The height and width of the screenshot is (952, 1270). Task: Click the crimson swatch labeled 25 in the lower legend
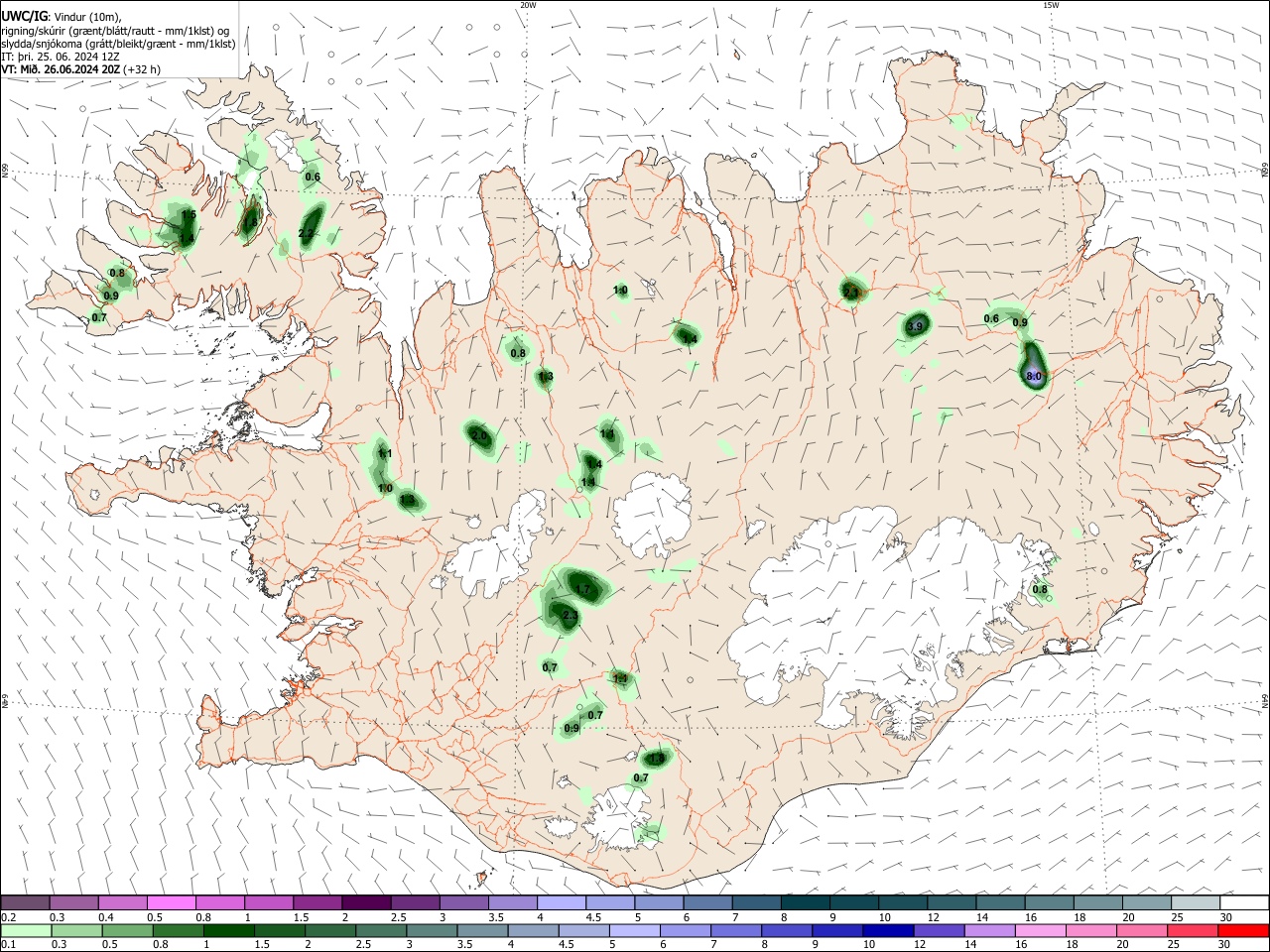coord(1195,930)
